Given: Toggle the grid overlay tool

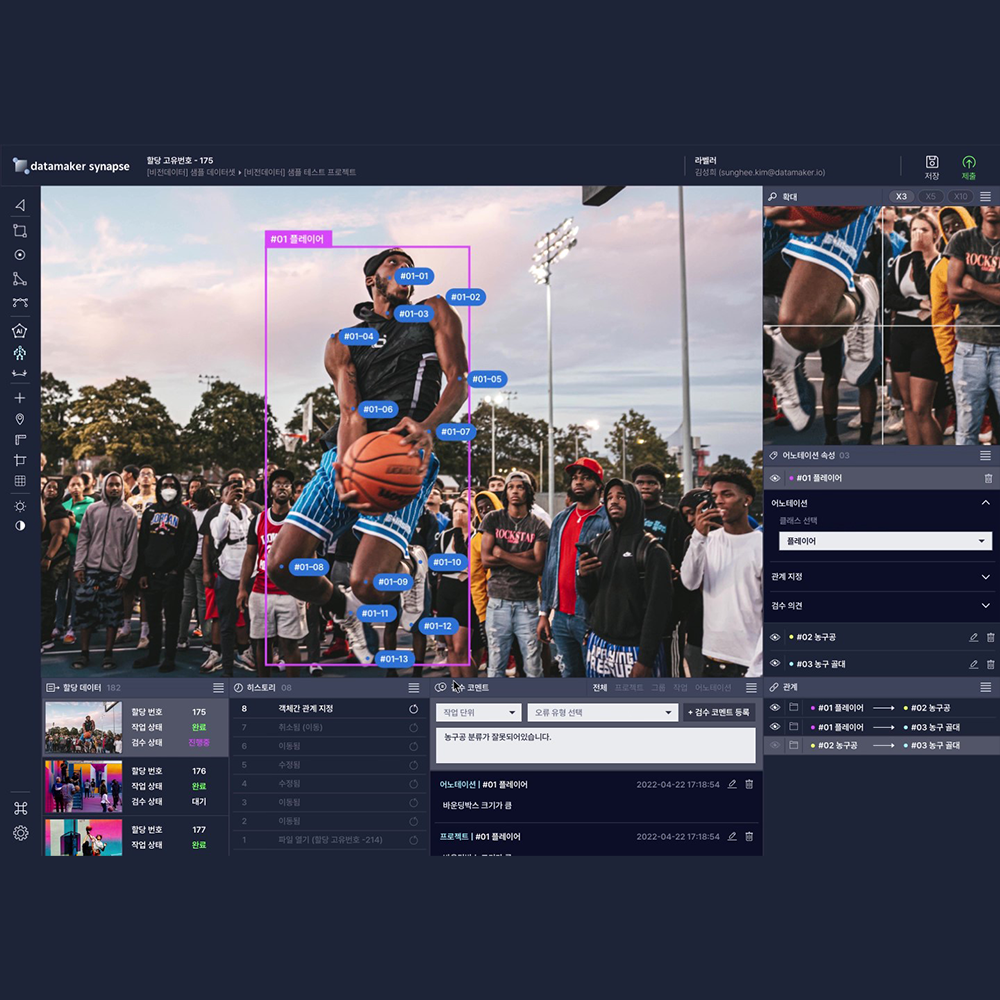Looking at the screenshot, I should point(20,481).
